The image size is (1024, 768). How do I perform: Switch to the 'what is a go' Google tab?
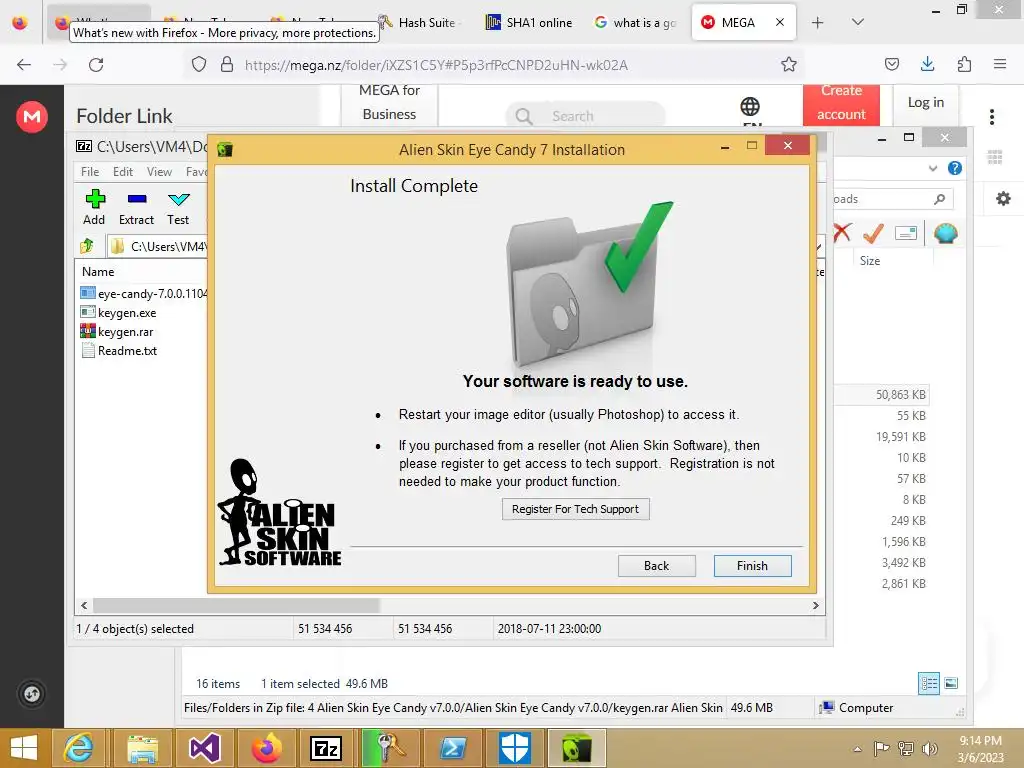[636, 22]
